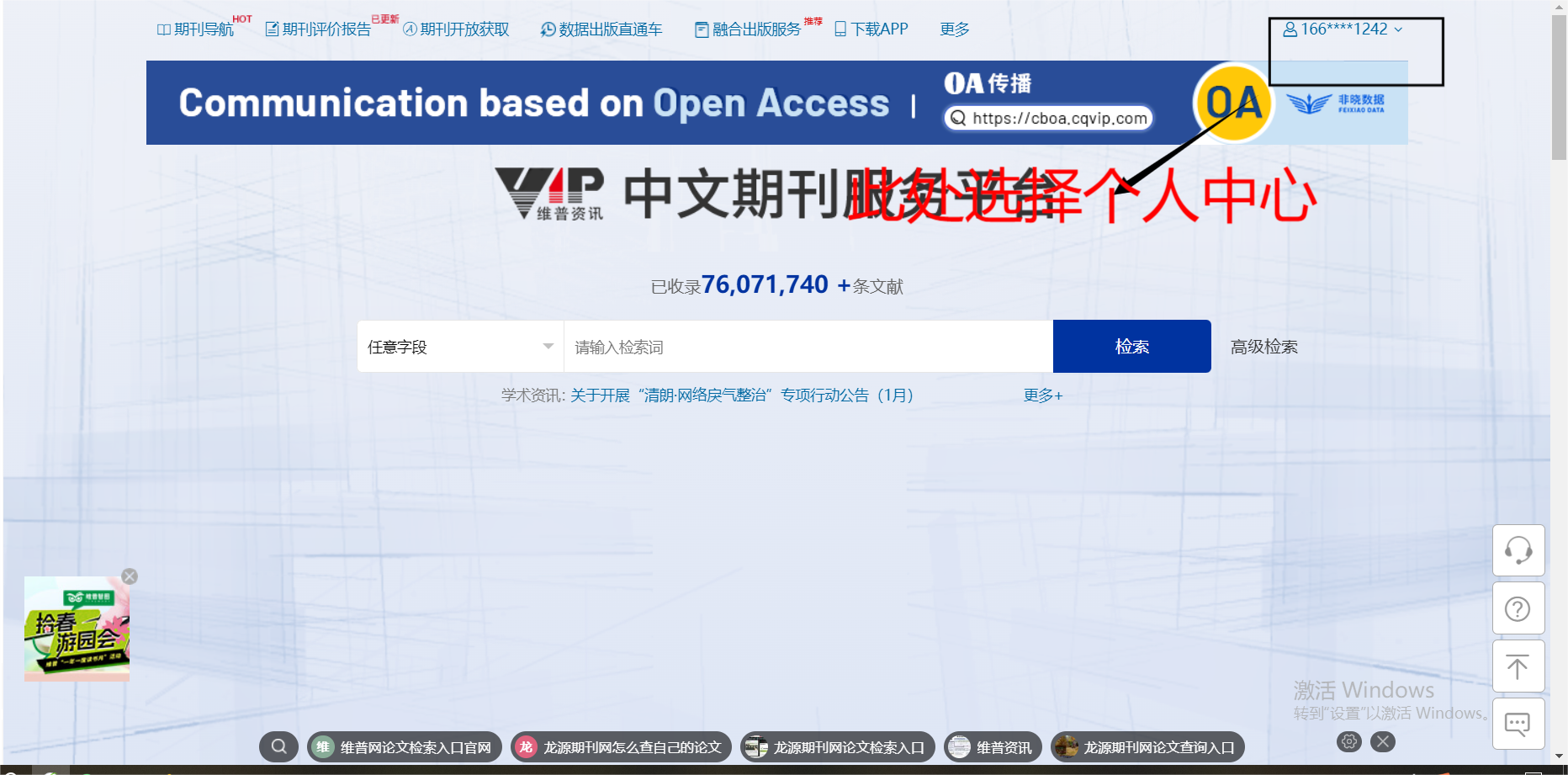Image resolution: width=1568 pixels, height=775 pixels.
Task: Close the 拾春游园会 floating ad
Action: pos(130,576)
